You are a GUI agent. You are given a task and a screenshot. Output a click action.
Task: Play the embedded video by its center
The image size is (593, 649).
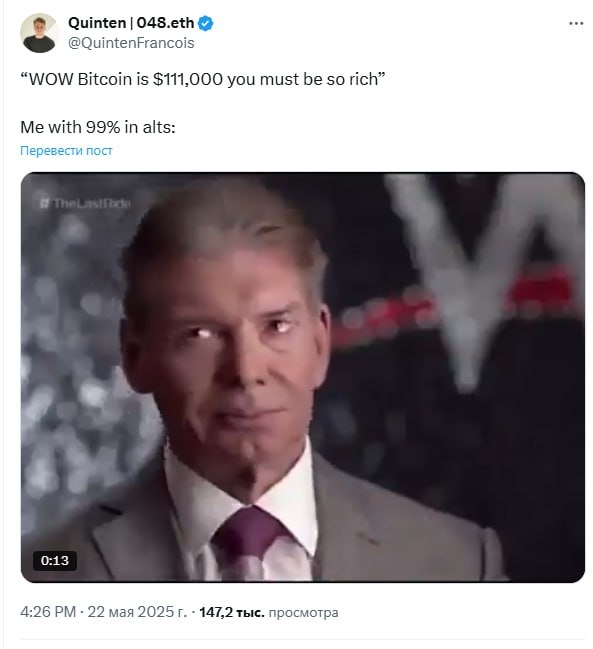[303, 377]
